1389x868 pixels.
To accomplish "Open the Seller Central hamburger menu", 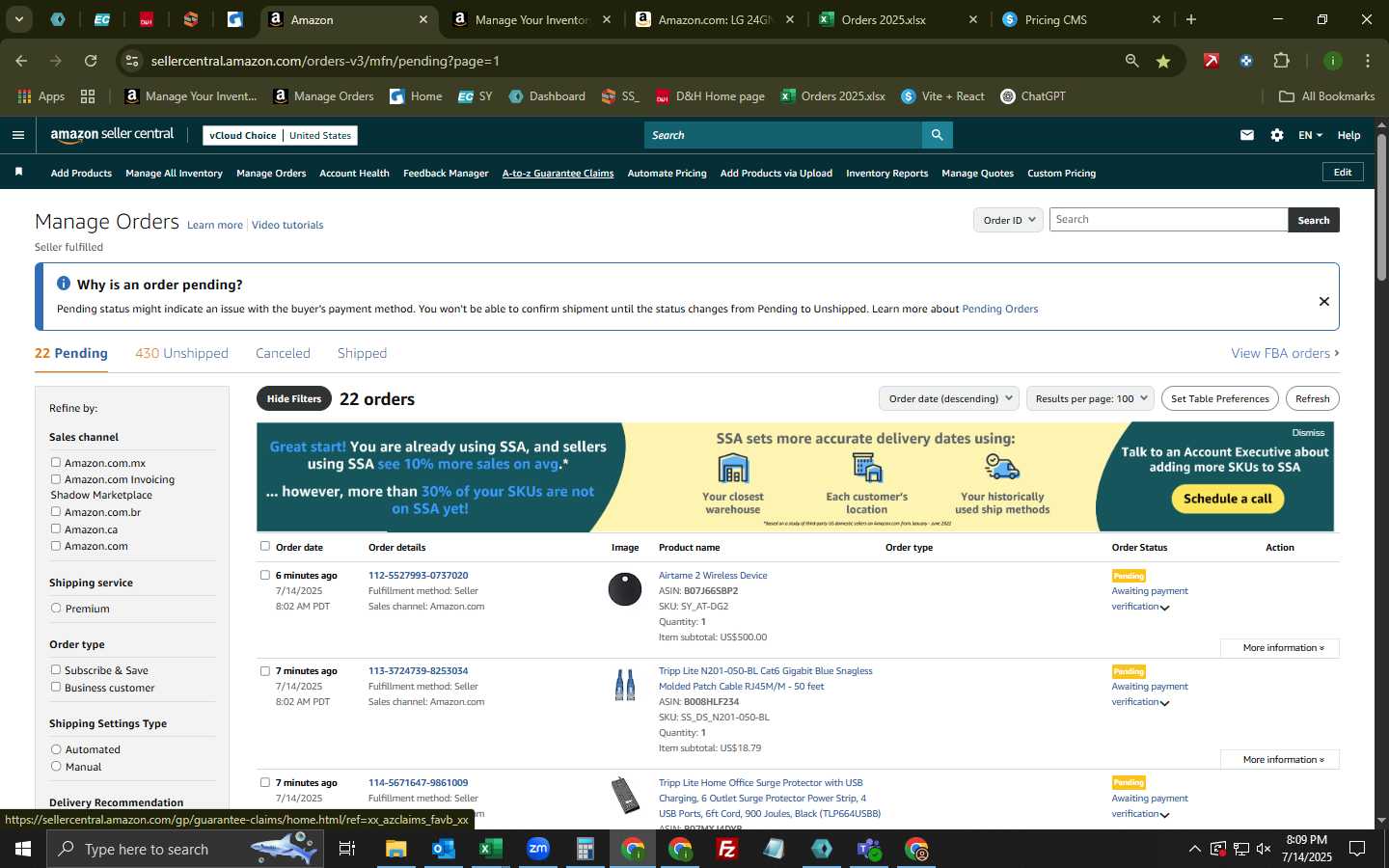I will click(17, 135).
